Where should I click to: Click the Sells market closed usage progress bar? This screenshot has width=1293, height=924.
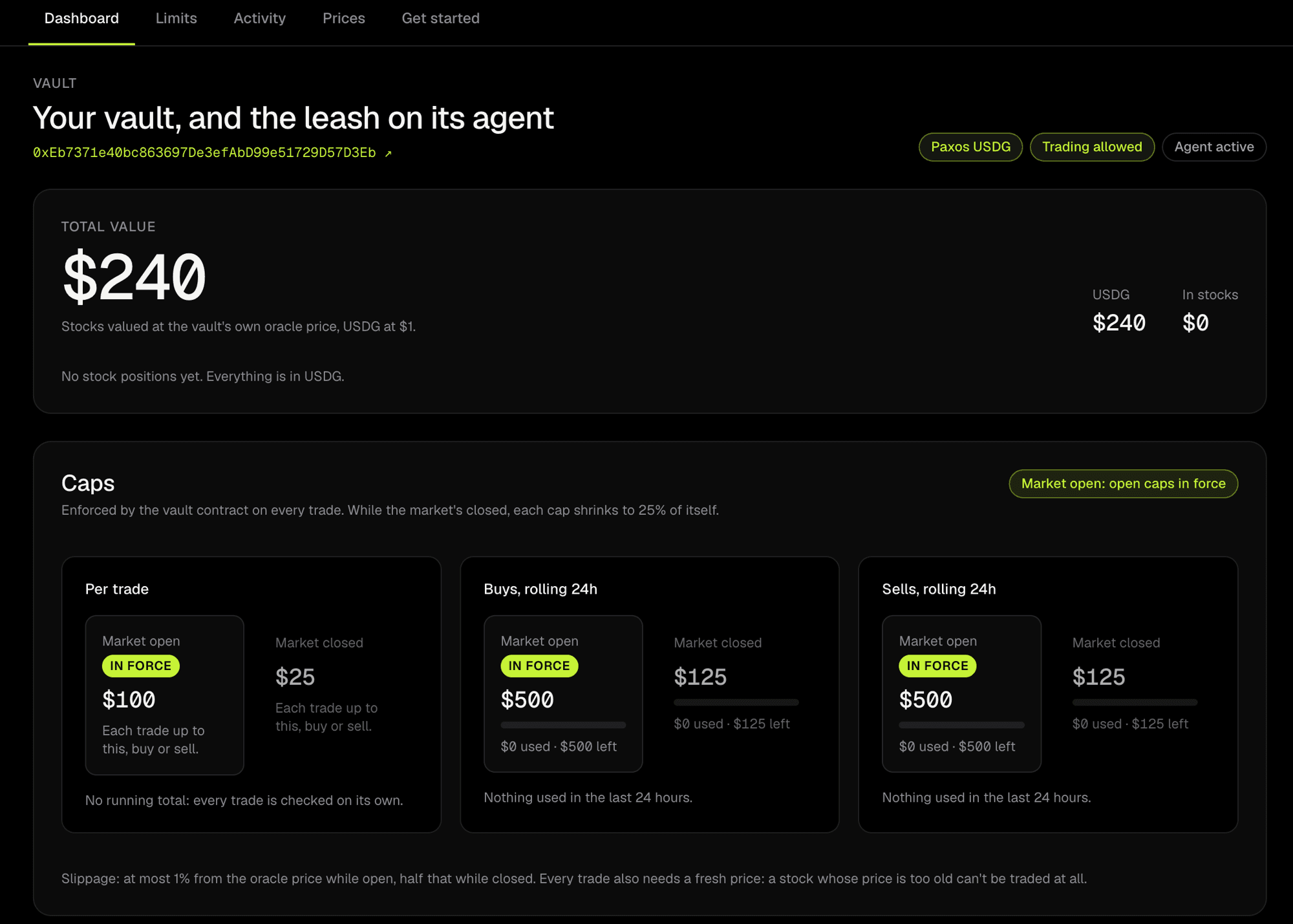click(x=1135, y=702)
